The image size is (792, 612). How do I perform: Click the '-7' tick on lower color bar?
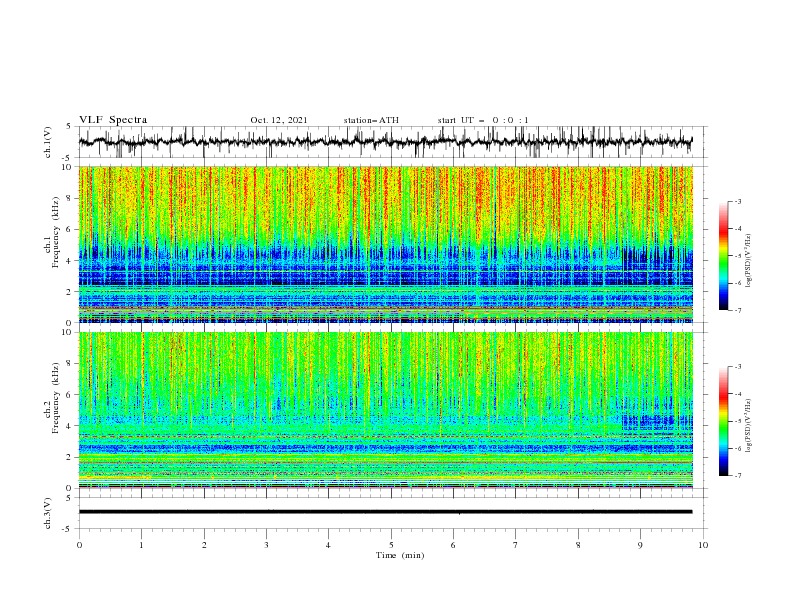737,475
